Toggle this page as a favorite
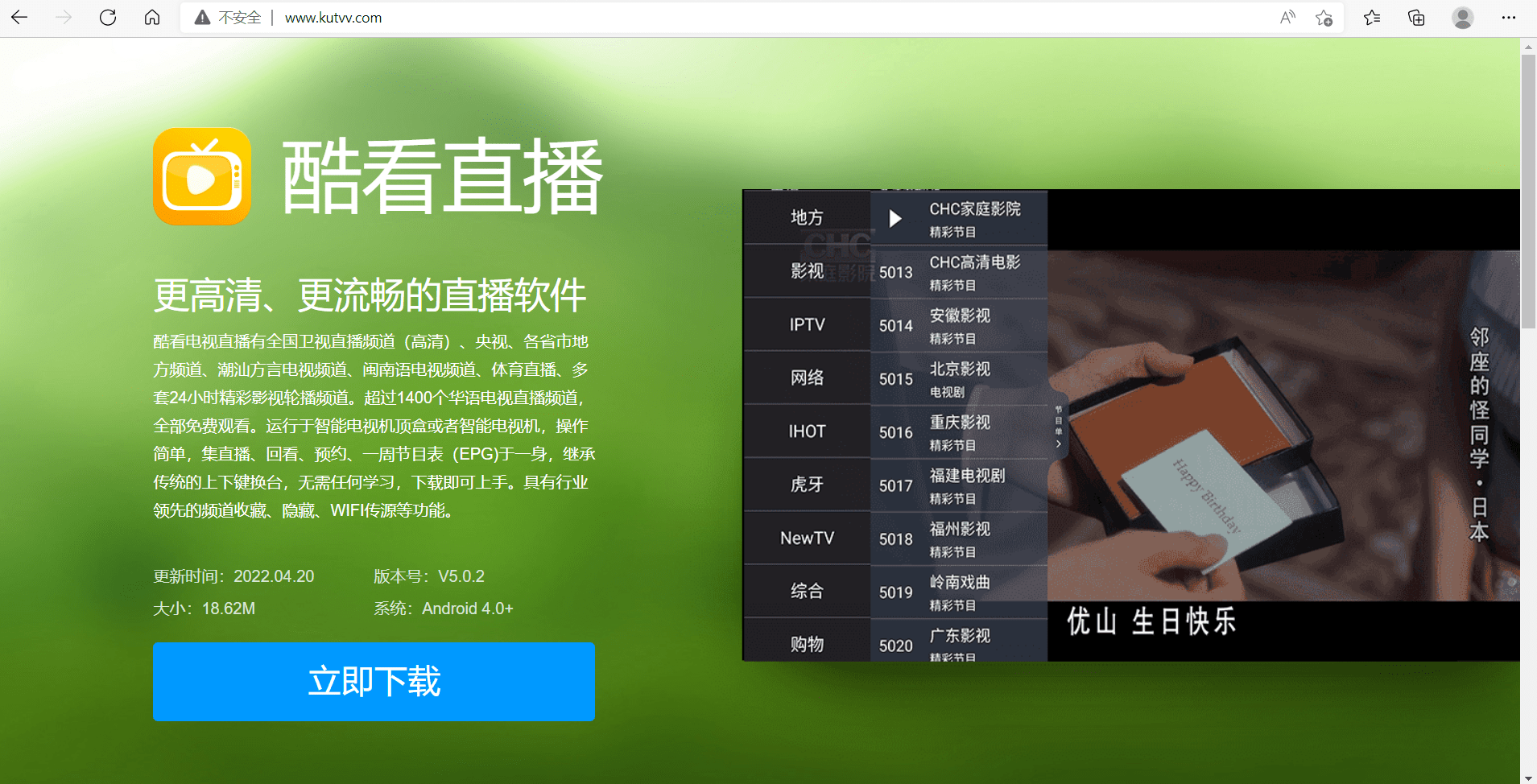The width and height of the screenshot is (1537, 784). click(x=1324, y=17)
